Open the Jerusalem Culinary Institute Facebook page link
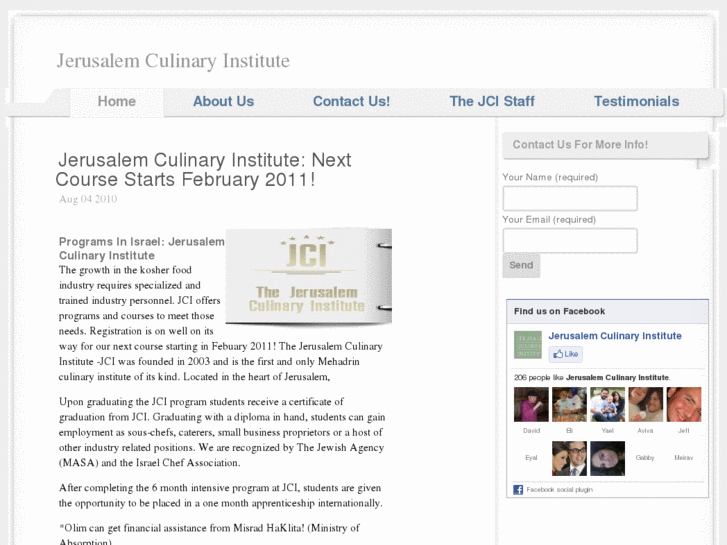727x545 pixels. 615,336
